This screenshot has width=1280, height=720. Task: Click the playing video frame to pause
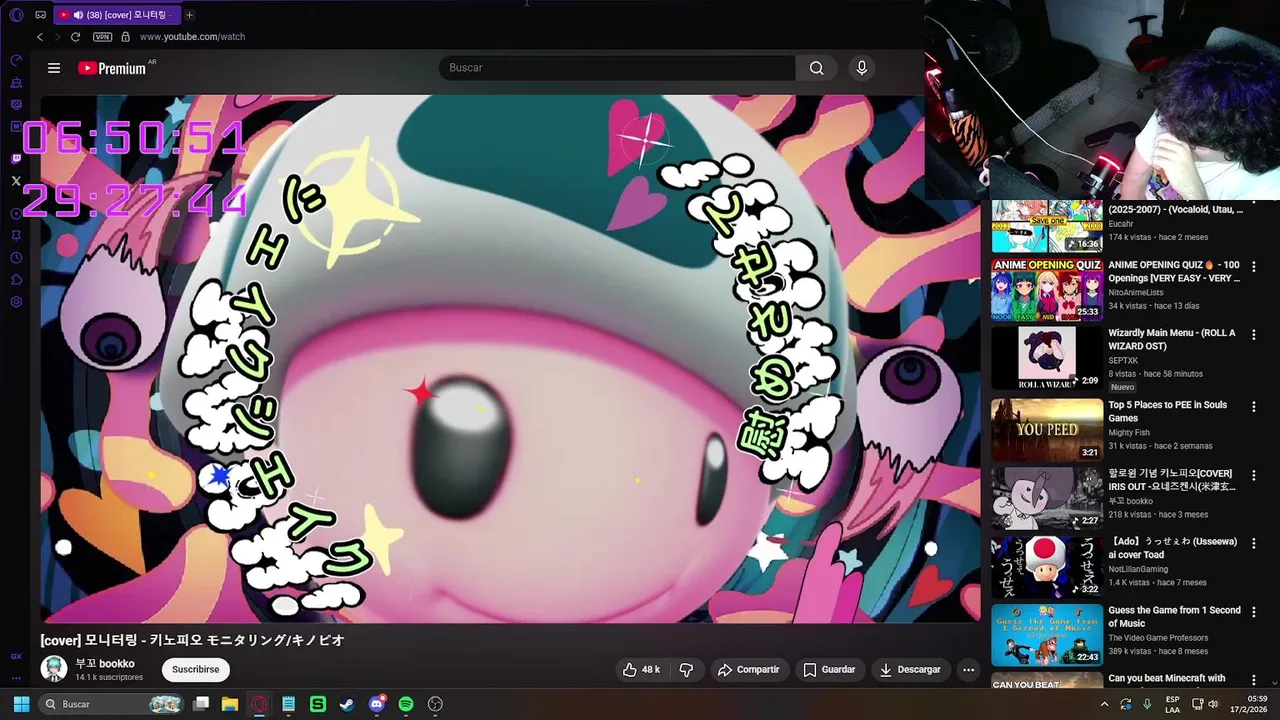pyautogui.click(x=510, y=358)
